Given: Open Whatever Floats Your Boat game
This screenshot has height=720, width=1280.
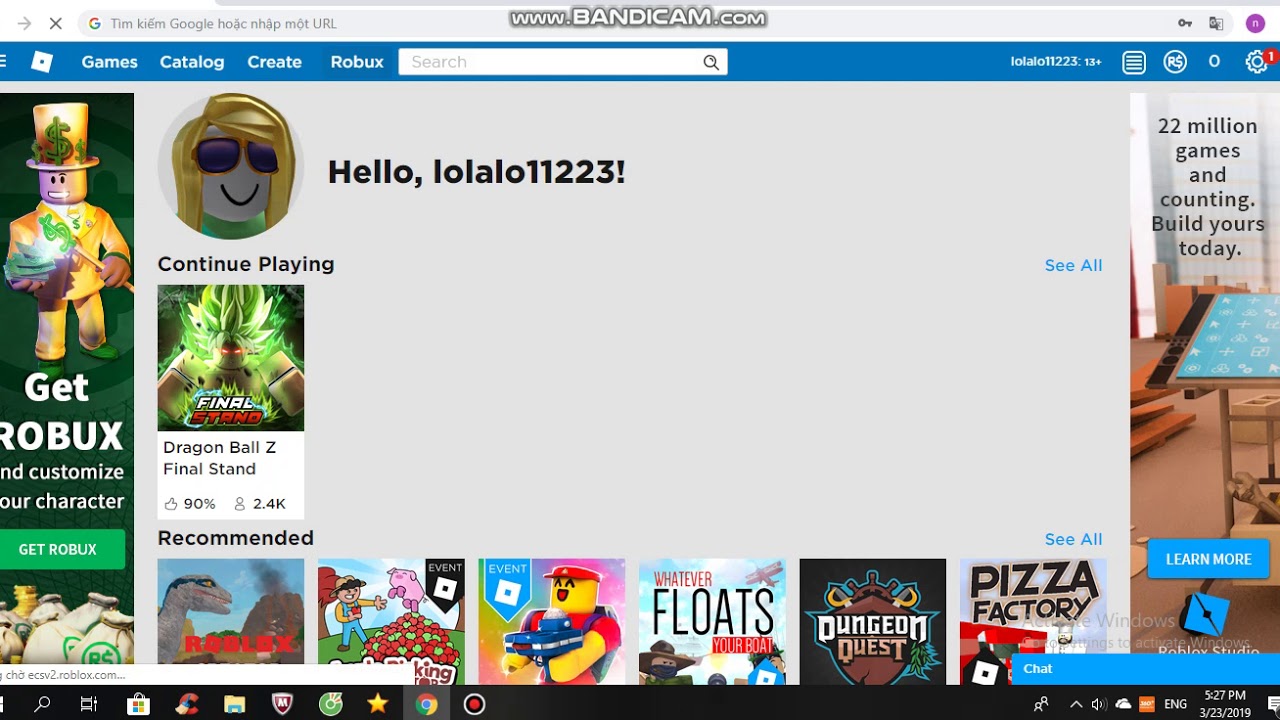Looking at the screenshot, I should [712, 621].
